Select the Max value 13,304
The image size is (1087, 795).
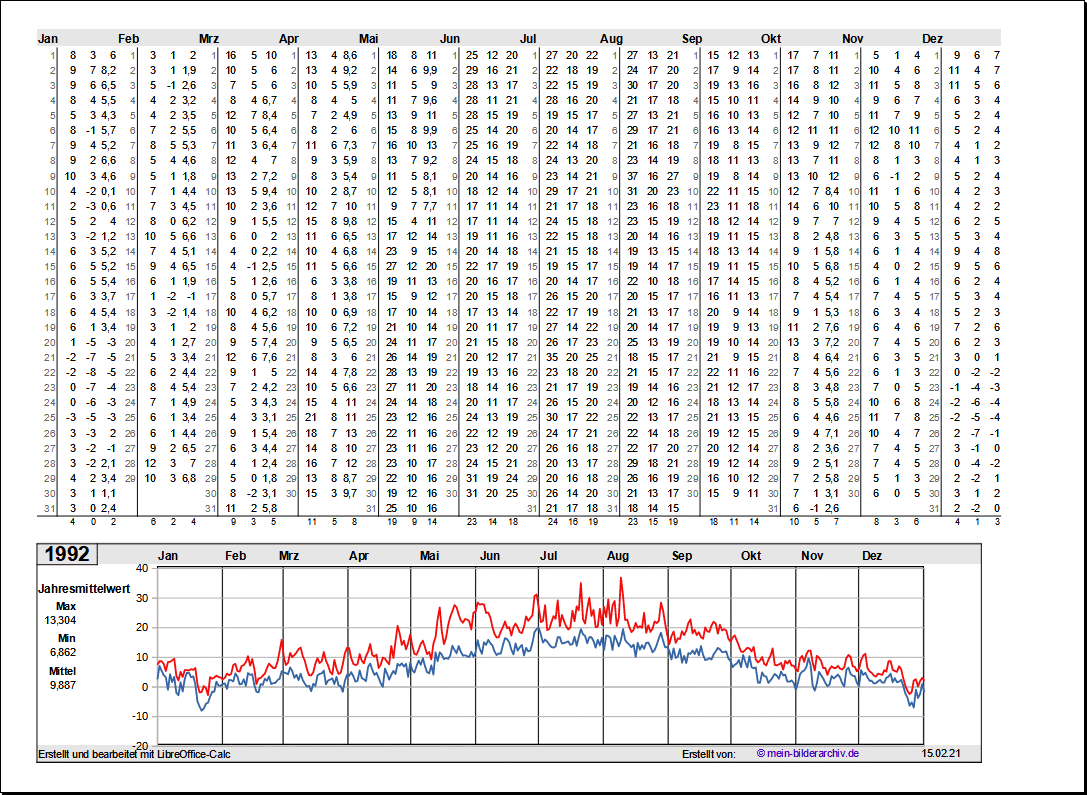[60, 620]
